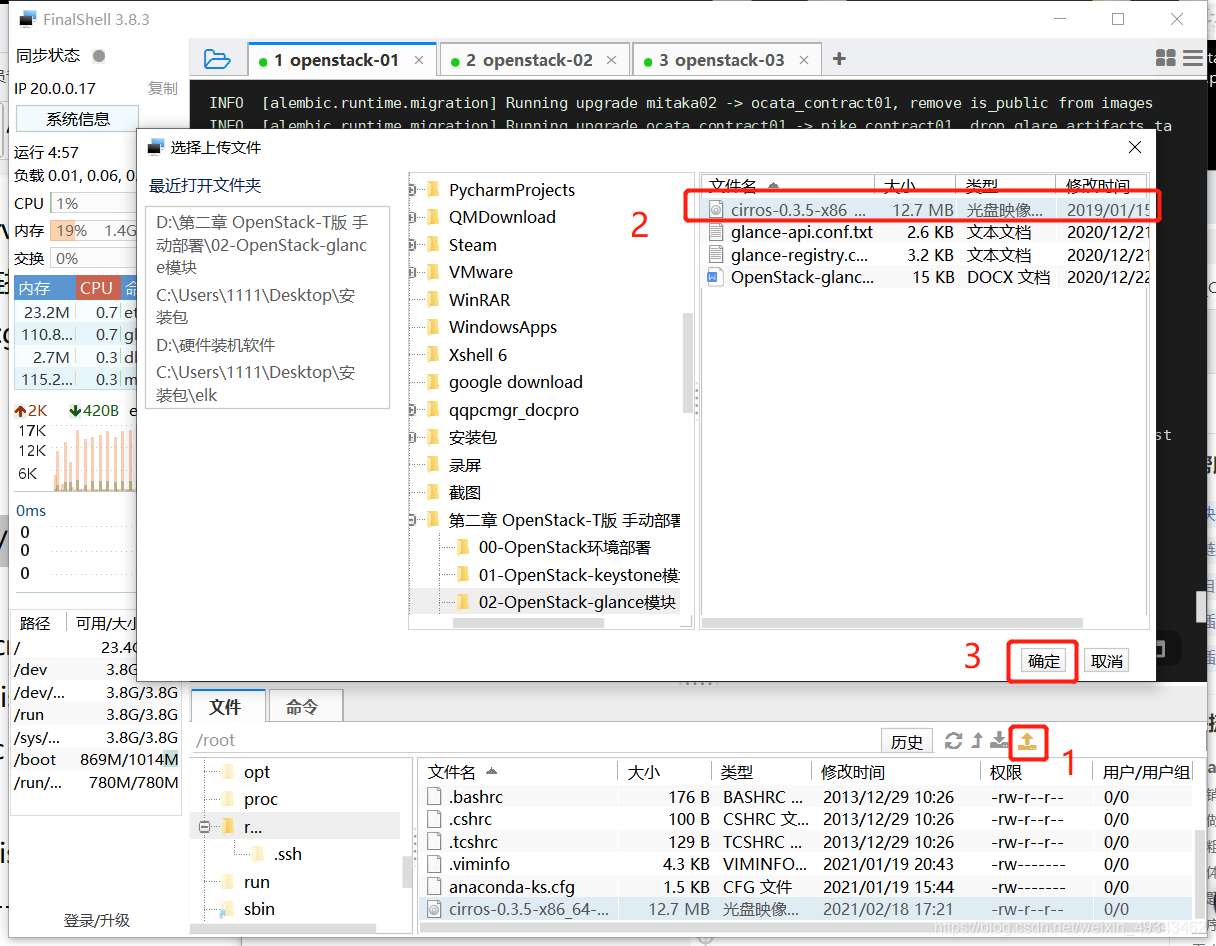Click the download icon in file toolbar
Image resolution: width=1216 pixels, height=946 pixels.
[x=999, y=741]
